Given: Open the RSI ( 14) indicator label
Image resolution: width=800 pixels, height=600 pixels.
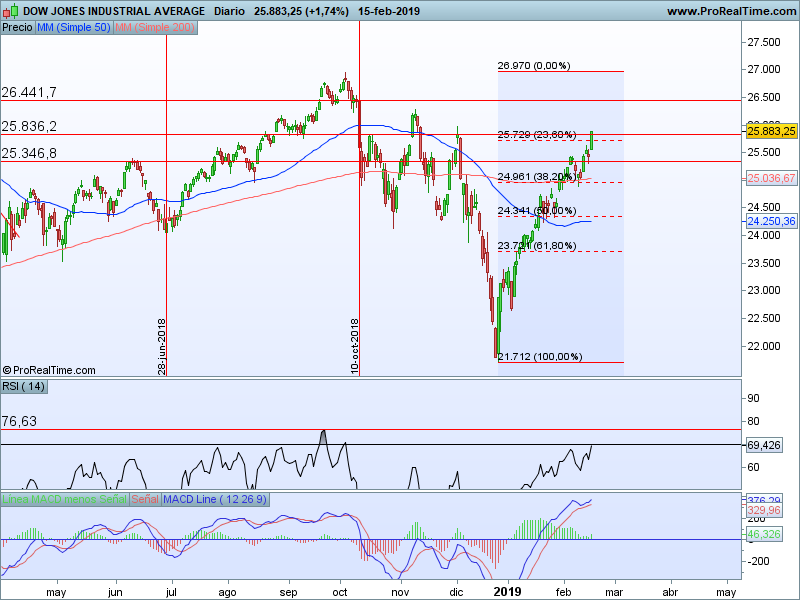Looking at the screenshot, I should tap(23, 386).
